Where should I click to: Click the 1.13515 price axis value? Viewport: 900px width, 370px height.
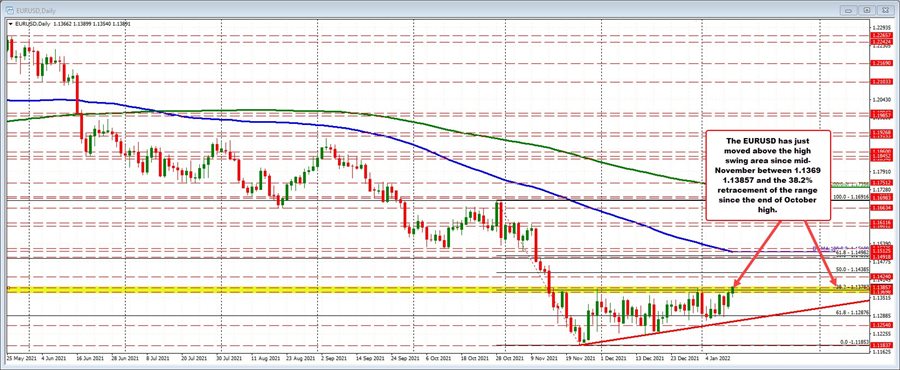(883, 298)
